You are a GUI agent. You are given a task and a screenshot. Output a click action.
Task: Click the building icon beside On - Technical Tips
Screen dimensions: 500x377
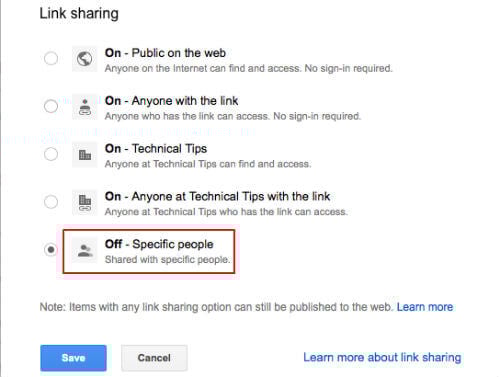click(85, 155)
